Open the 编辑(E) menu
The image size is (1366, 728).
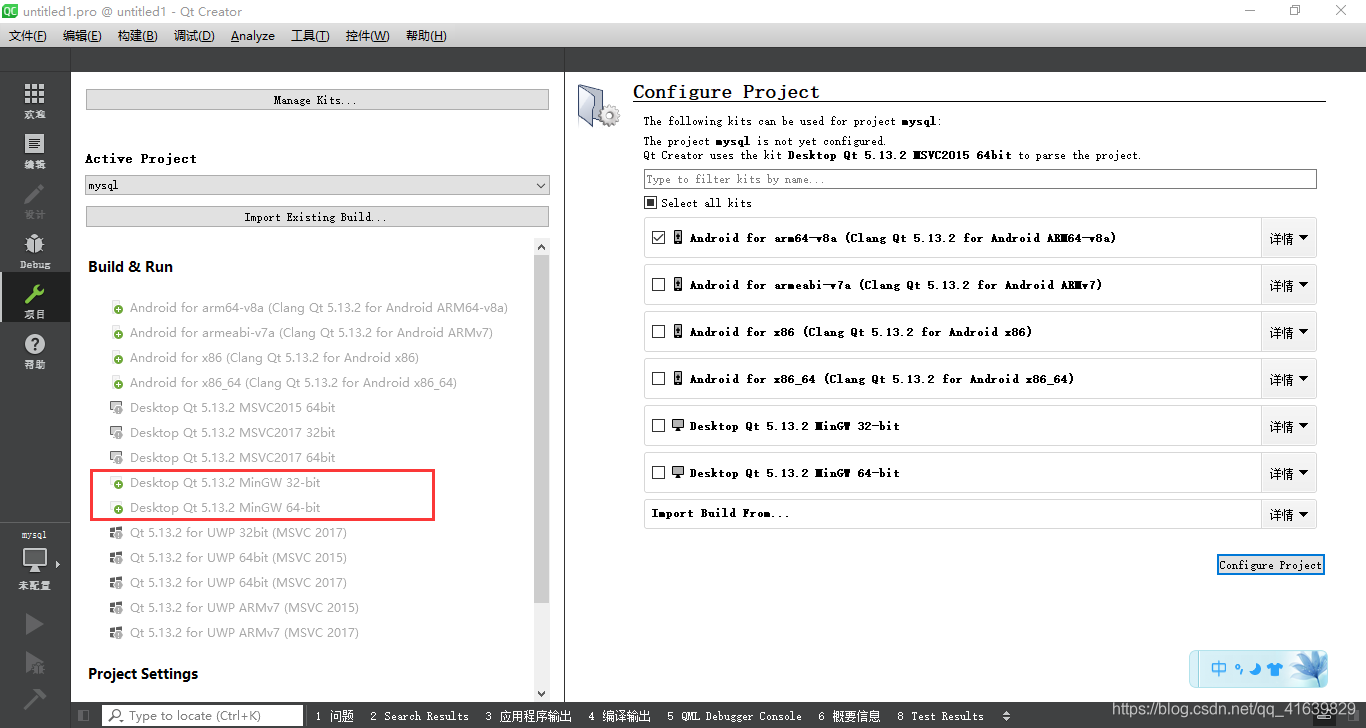pyautogui.click(x=82, y=36)
